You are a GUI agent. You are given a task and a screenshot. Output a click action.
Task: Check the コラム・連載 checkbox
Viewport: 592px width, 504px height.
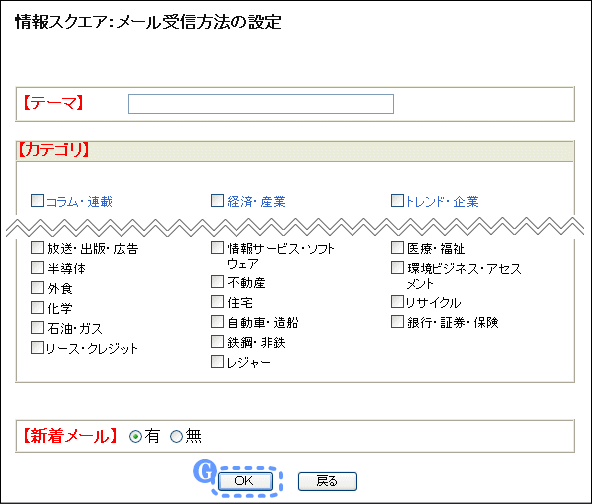click(37, 200)
